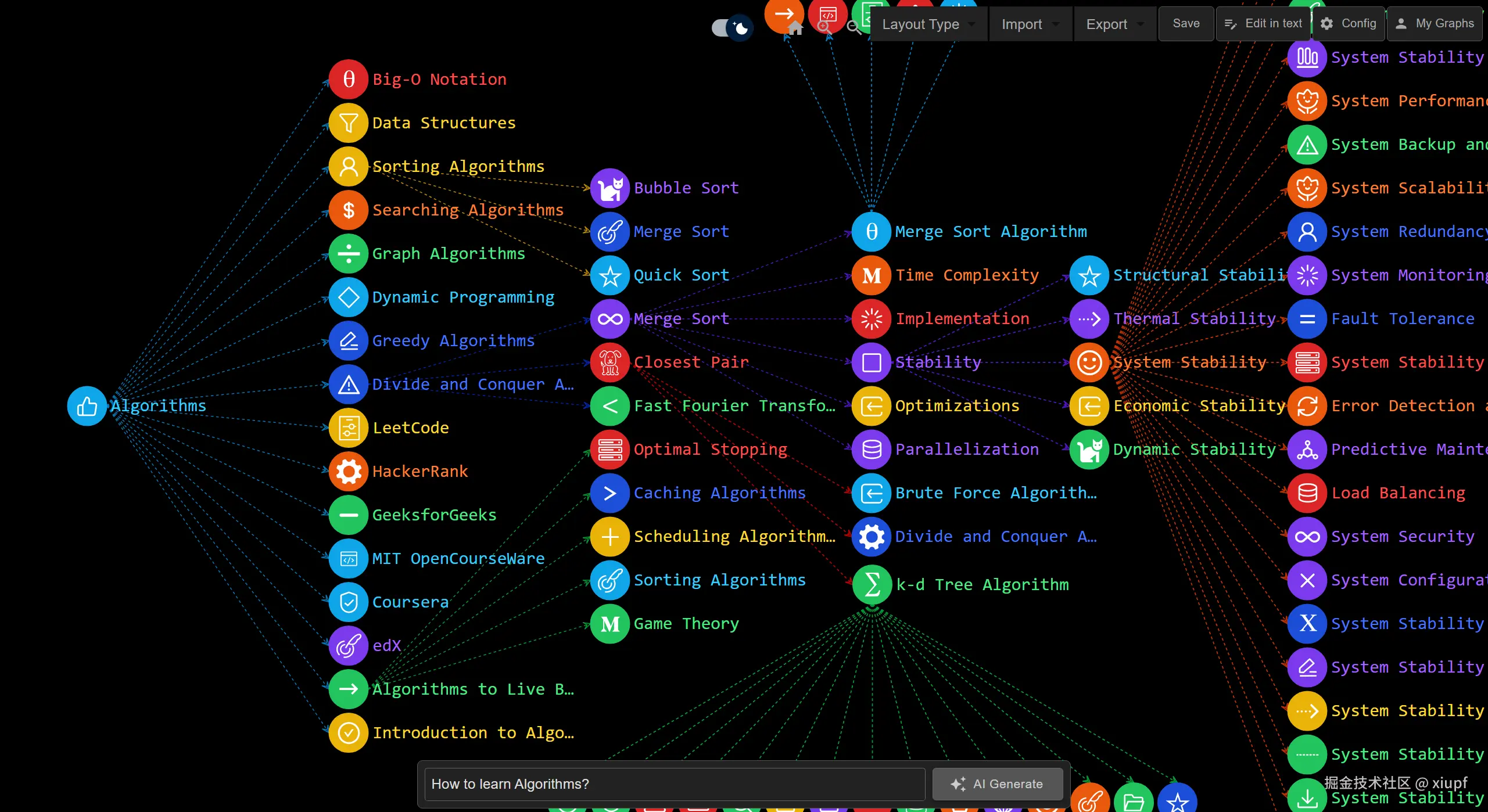Click the Big-O Notation theta node icon
The image size is (1488, 812).
[x=349, y=79]
